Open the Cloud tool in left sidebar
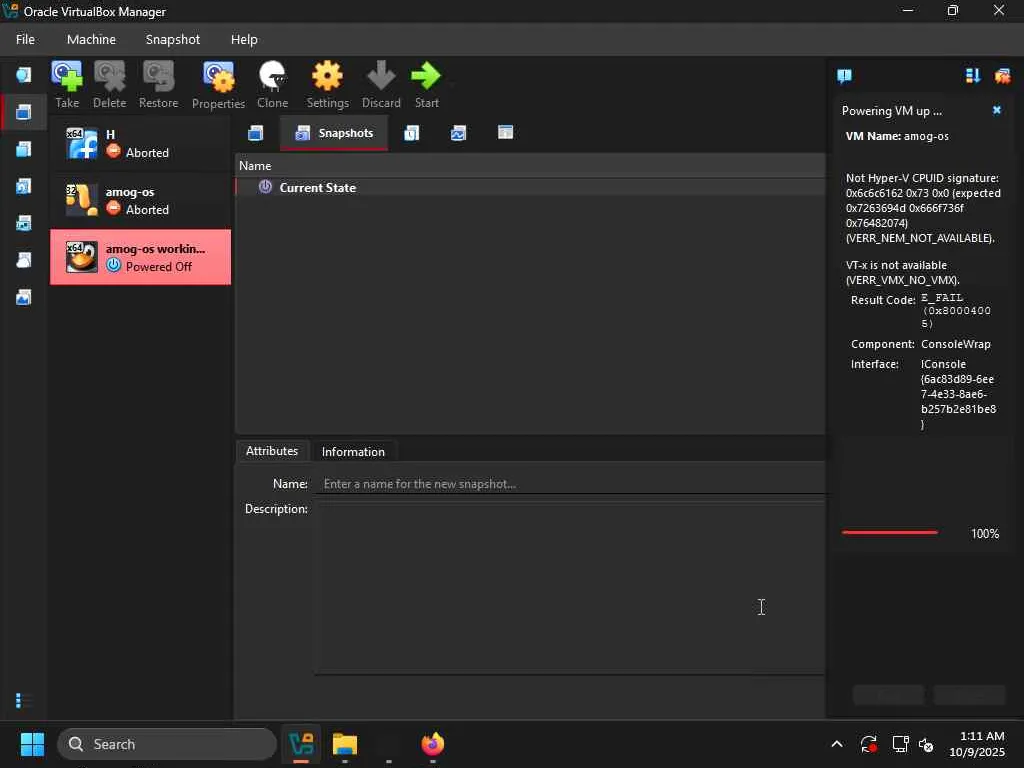 [x=24, y=261]
